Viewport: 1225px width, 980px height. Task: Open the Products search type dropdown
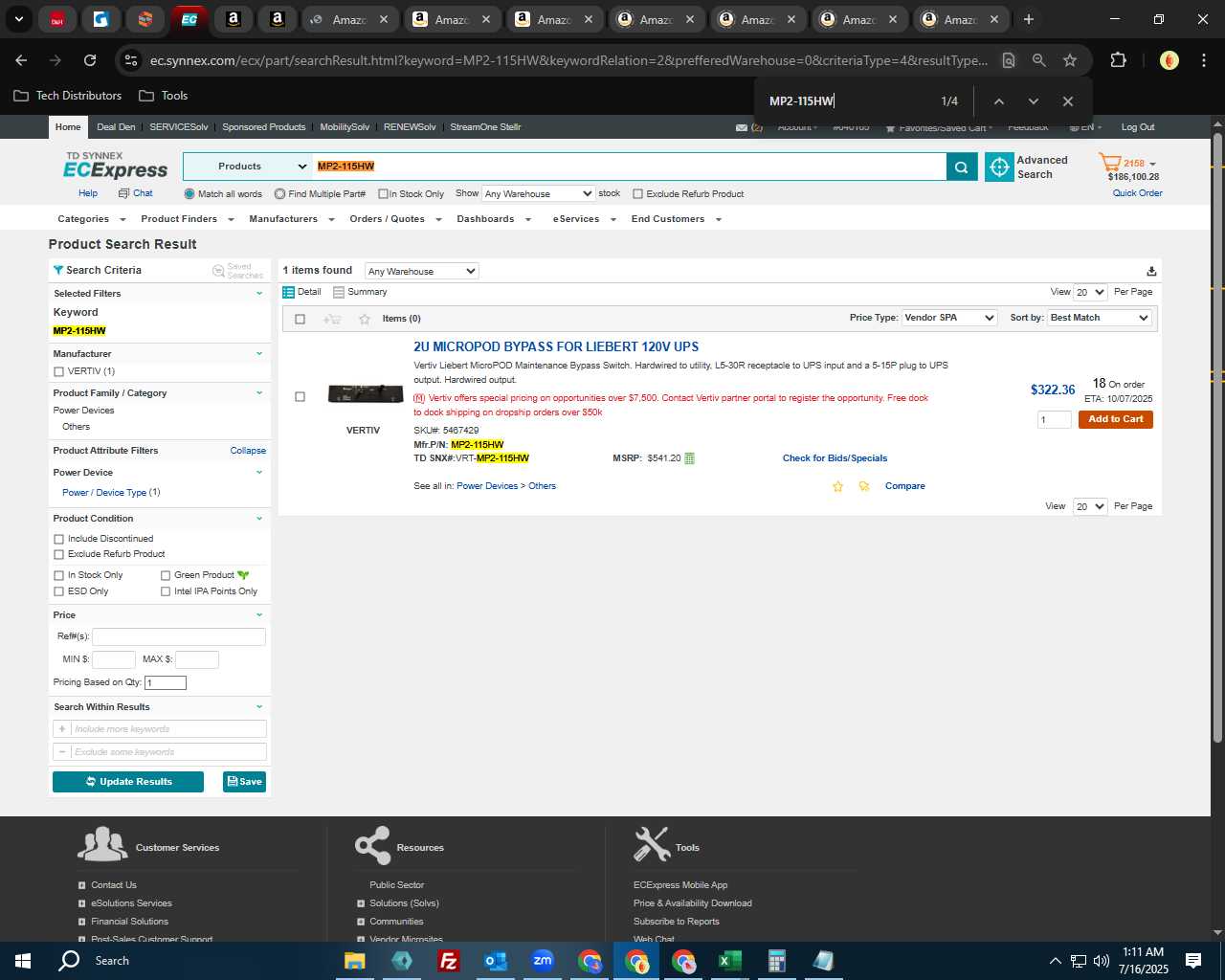(248, 167)
